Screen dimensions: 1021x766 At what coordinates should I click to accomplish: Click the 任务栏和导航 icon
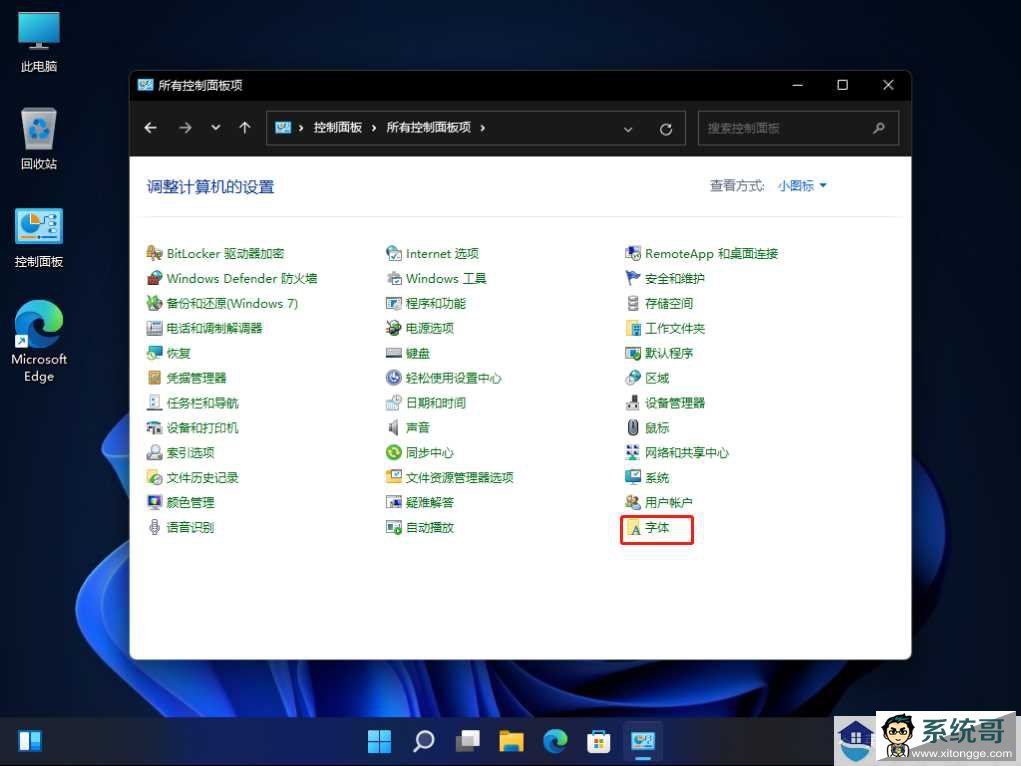tap(154, 403)
